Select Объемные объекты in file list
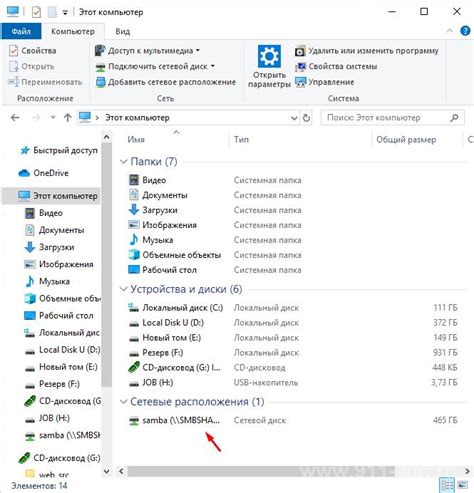 point(175,255)
